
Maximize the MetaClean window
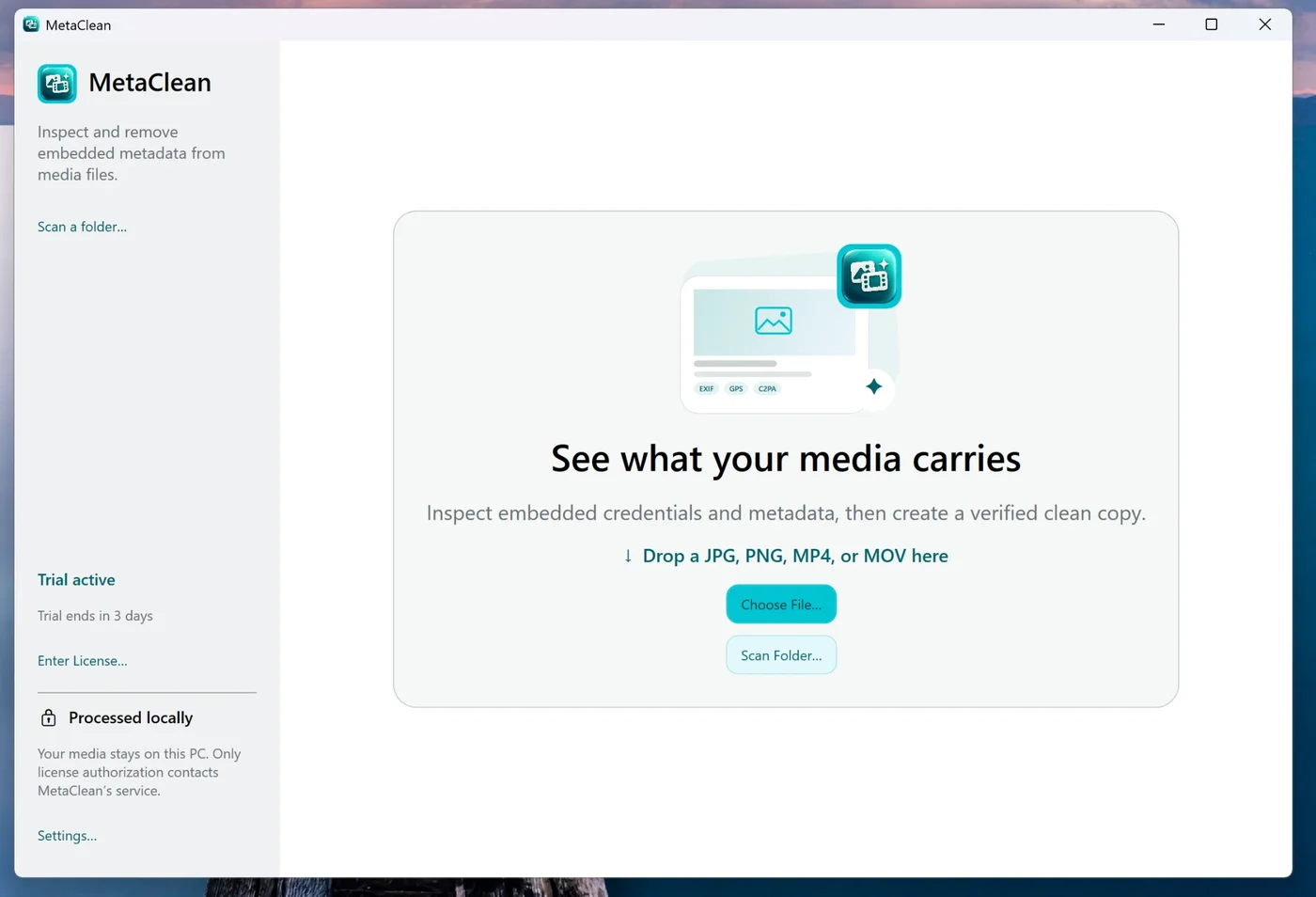click(1212, 24)
